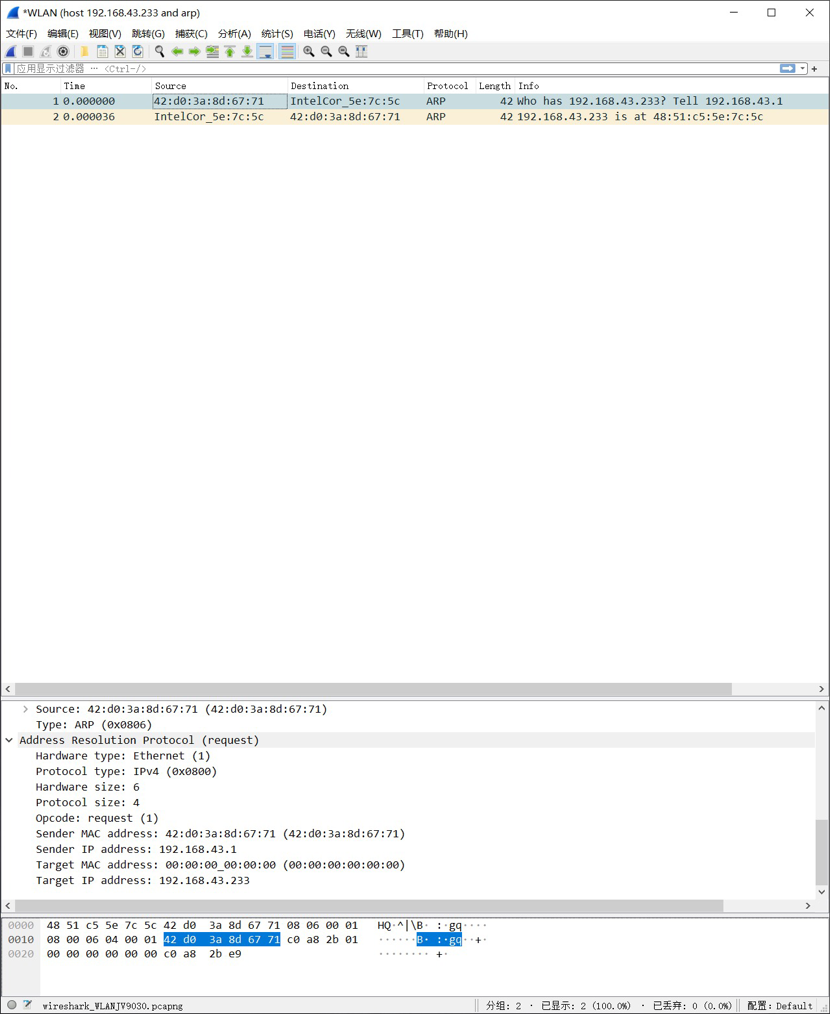Screen dimensions: 830x1014
Task: Sort packets by the Destination column header
Action: click(x=355, y=86)
